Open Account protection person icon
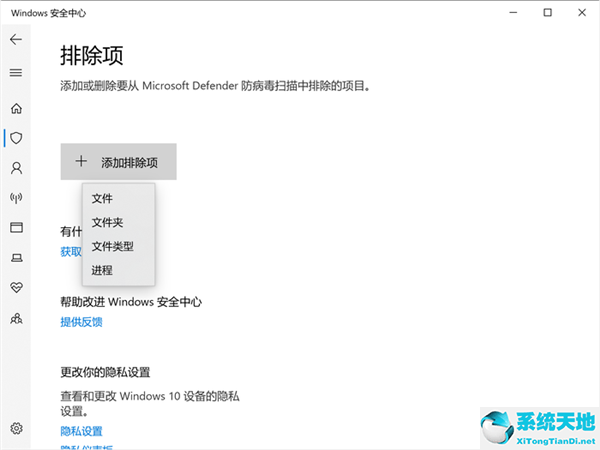The image size is (600, 450). pos(16,168)
